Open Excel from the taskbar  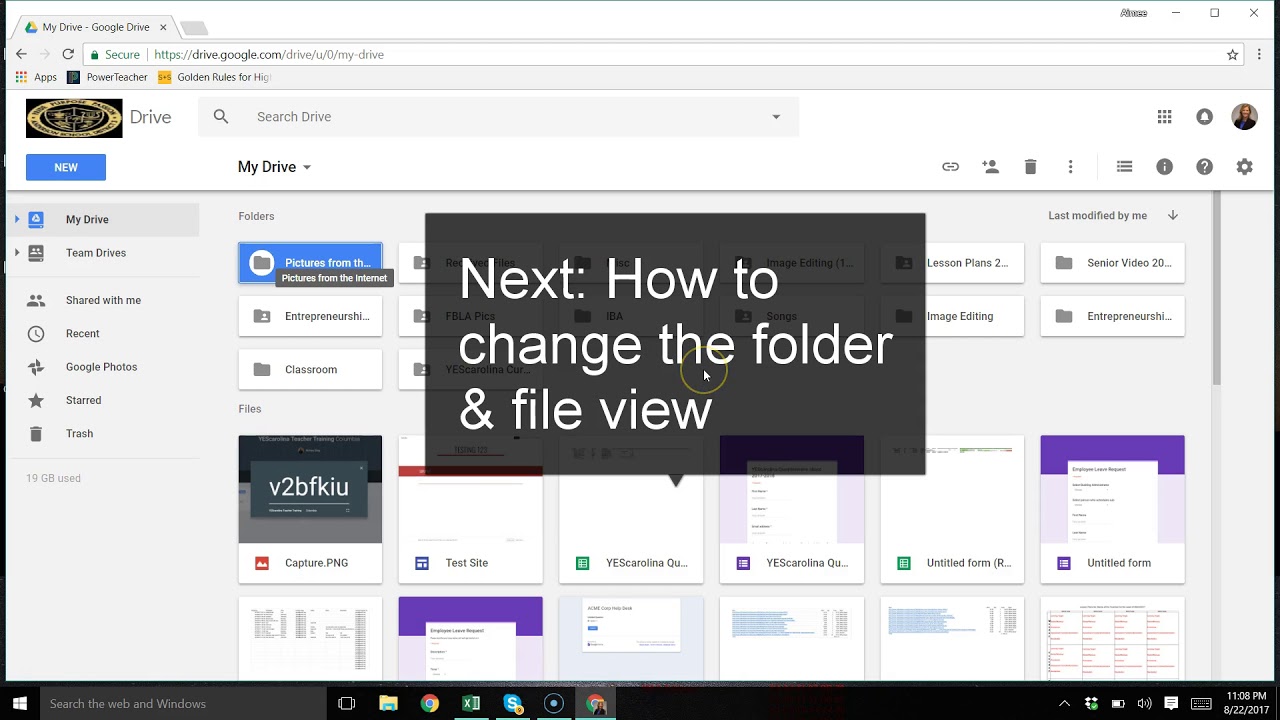click(471, 703)
